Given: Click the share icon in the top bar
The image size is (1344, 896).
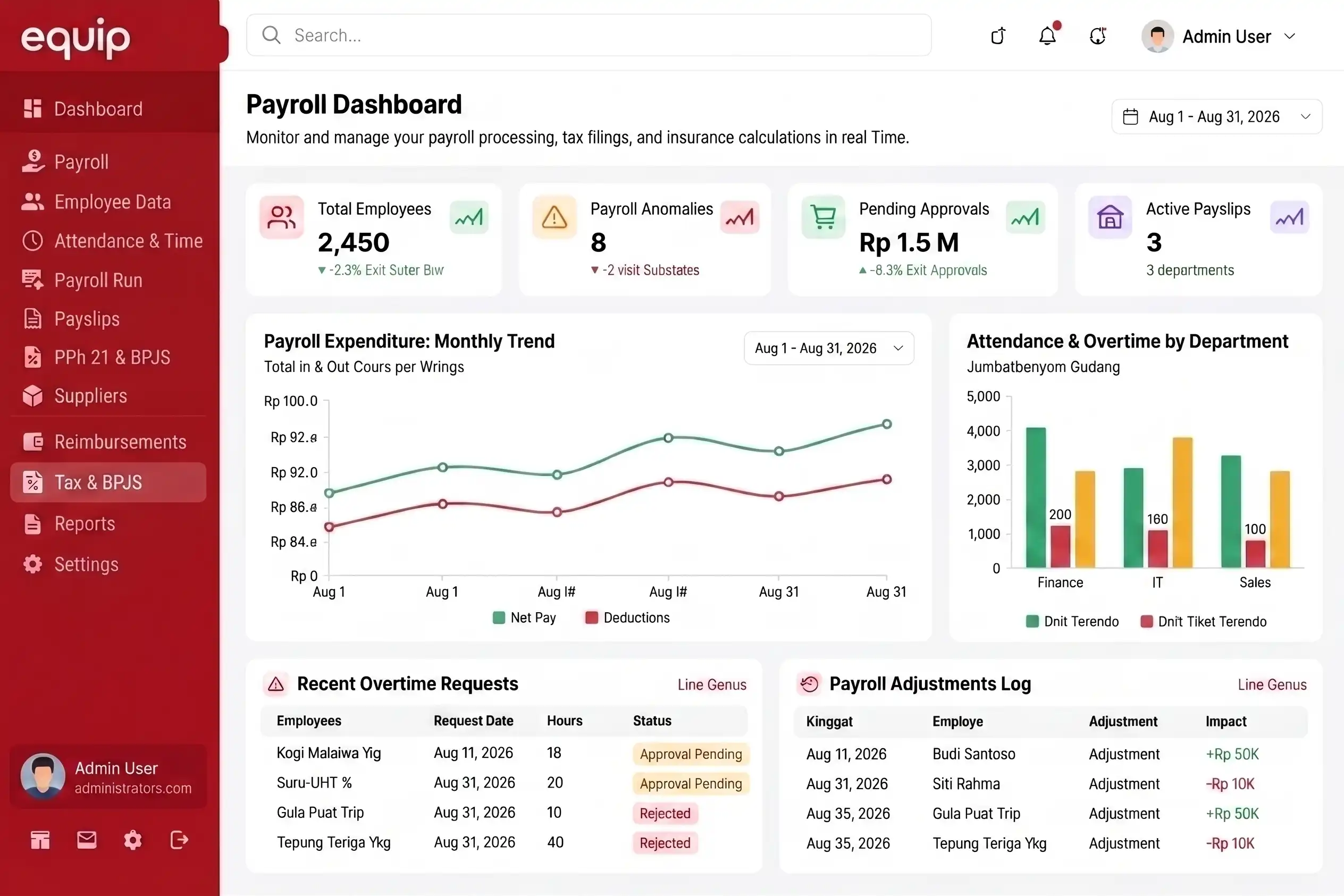Looking at the screenshot, I should click(x=998, y=36).
